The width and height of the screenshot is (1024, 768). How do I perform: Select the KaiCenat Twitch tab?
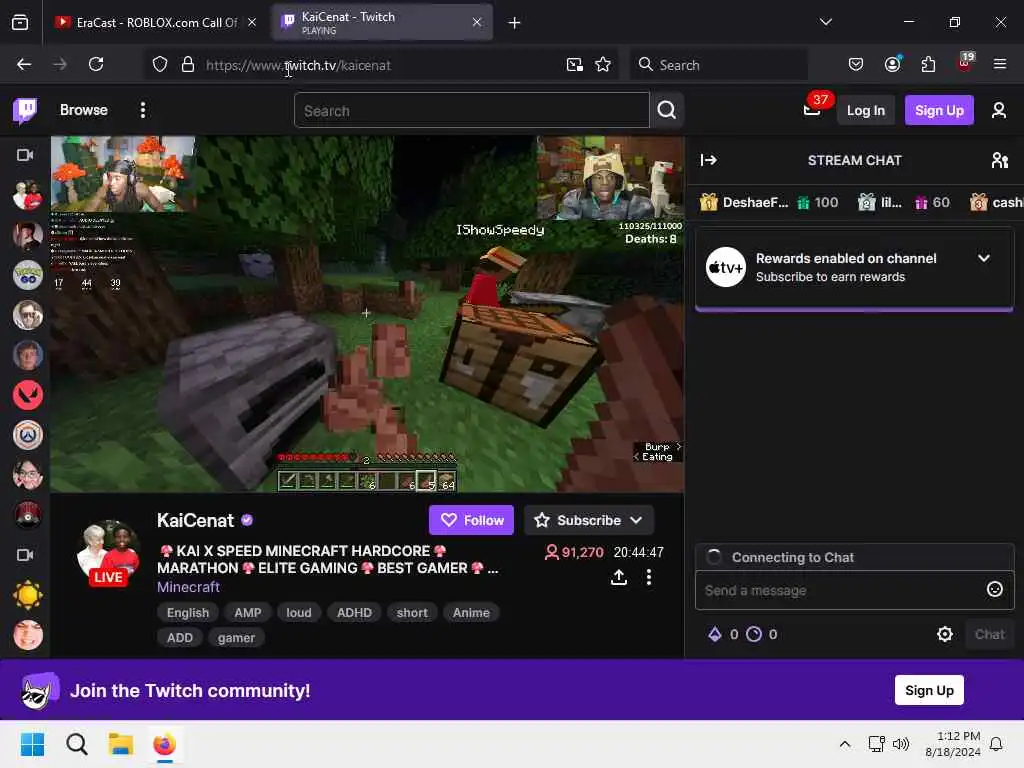coord(381,22)
